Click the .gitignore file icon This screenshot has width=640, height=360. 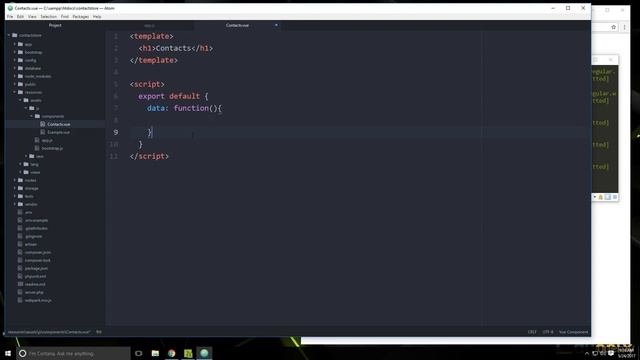[x=20, y=236]
